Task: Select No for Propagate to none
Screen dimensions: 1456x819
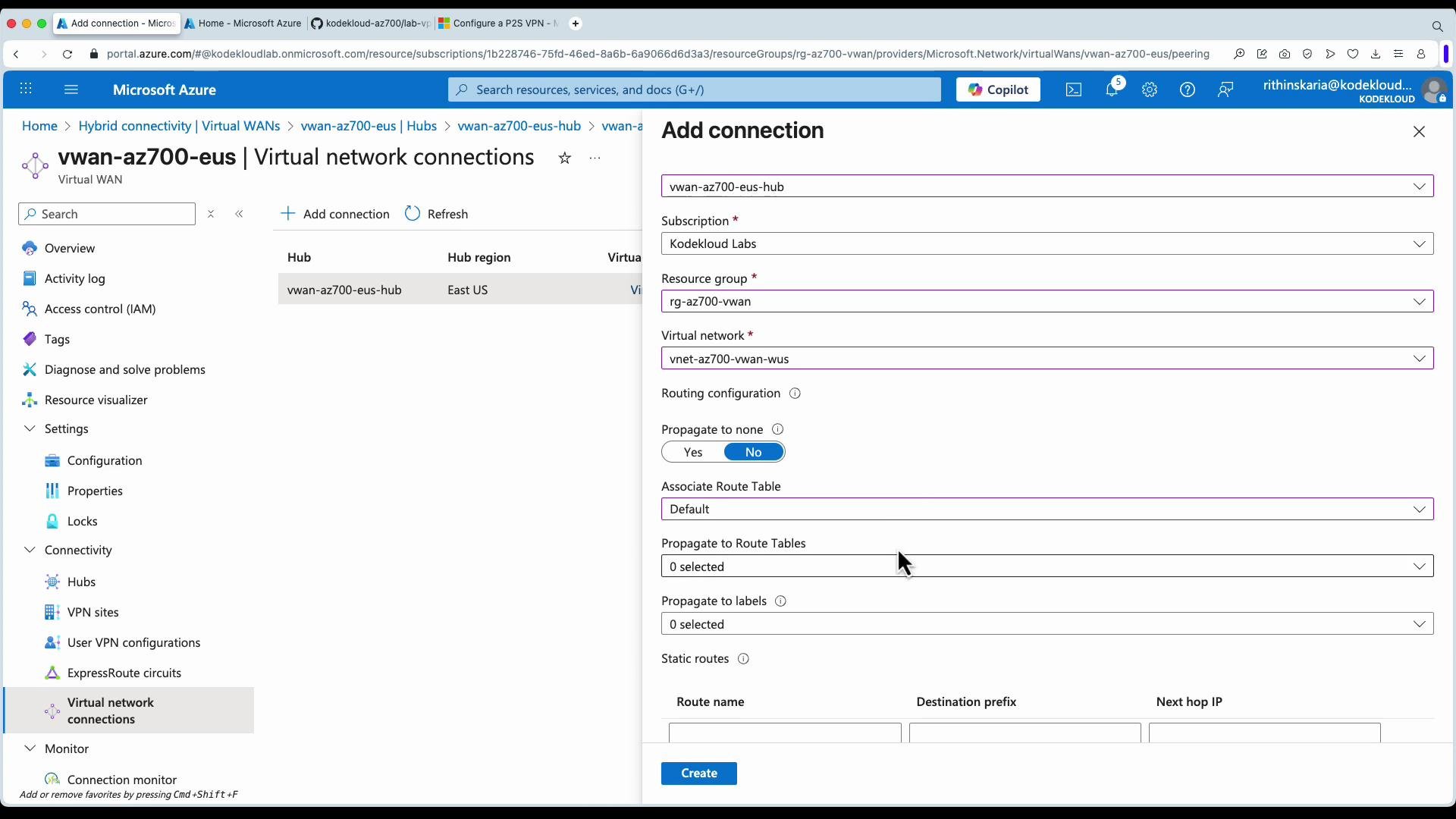Action: [x=753, y=452]
